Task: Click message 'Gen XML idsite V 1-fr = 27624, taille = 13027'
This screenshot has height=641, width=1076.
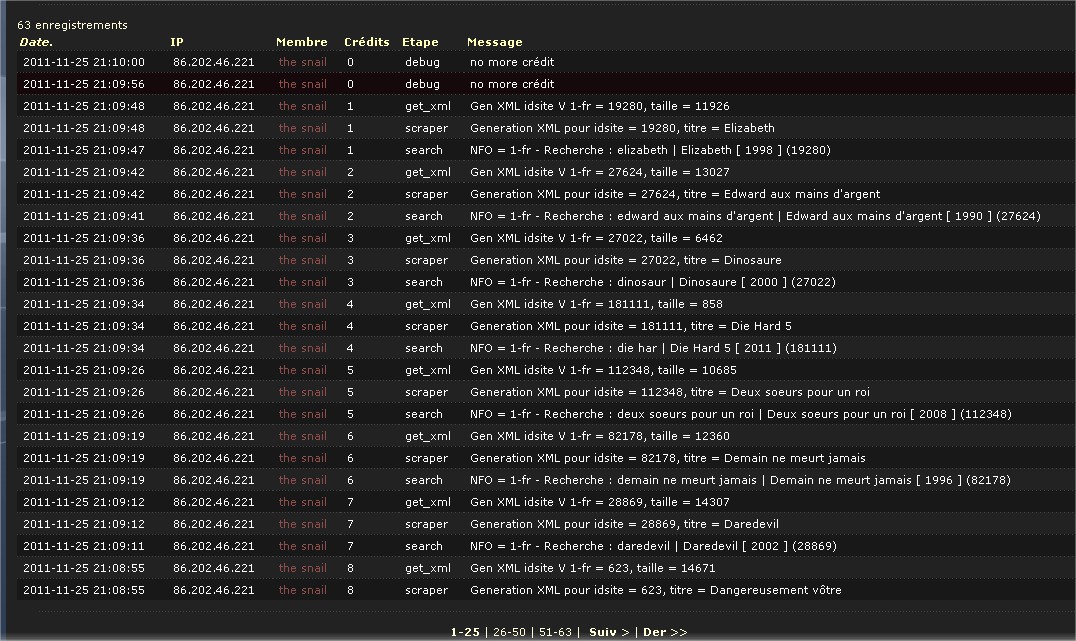Action: (x=600, y=172)
